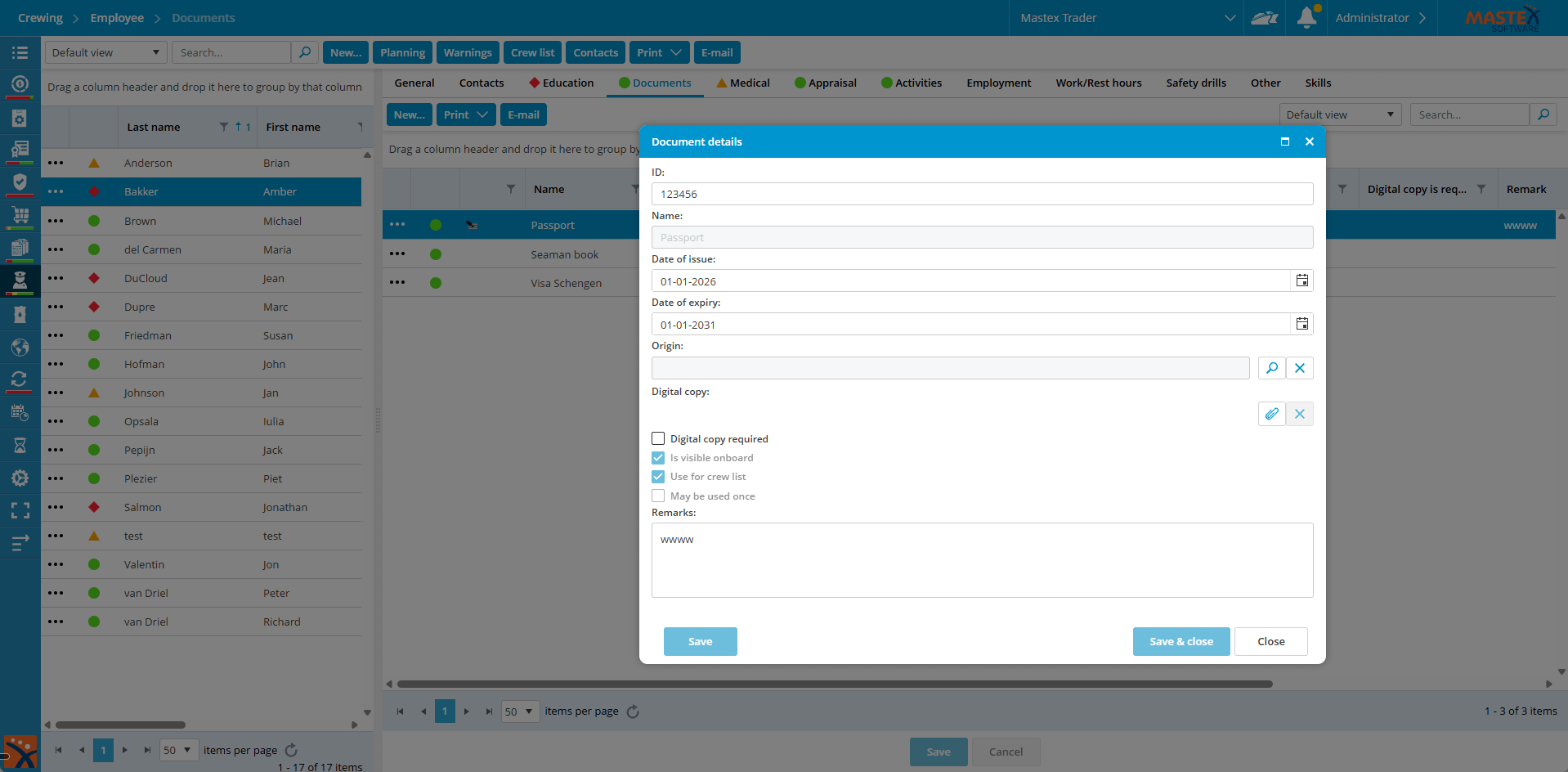Attach a digital copy with paperclip icon
This screenshot has width=1568, height=772.
1271,414
